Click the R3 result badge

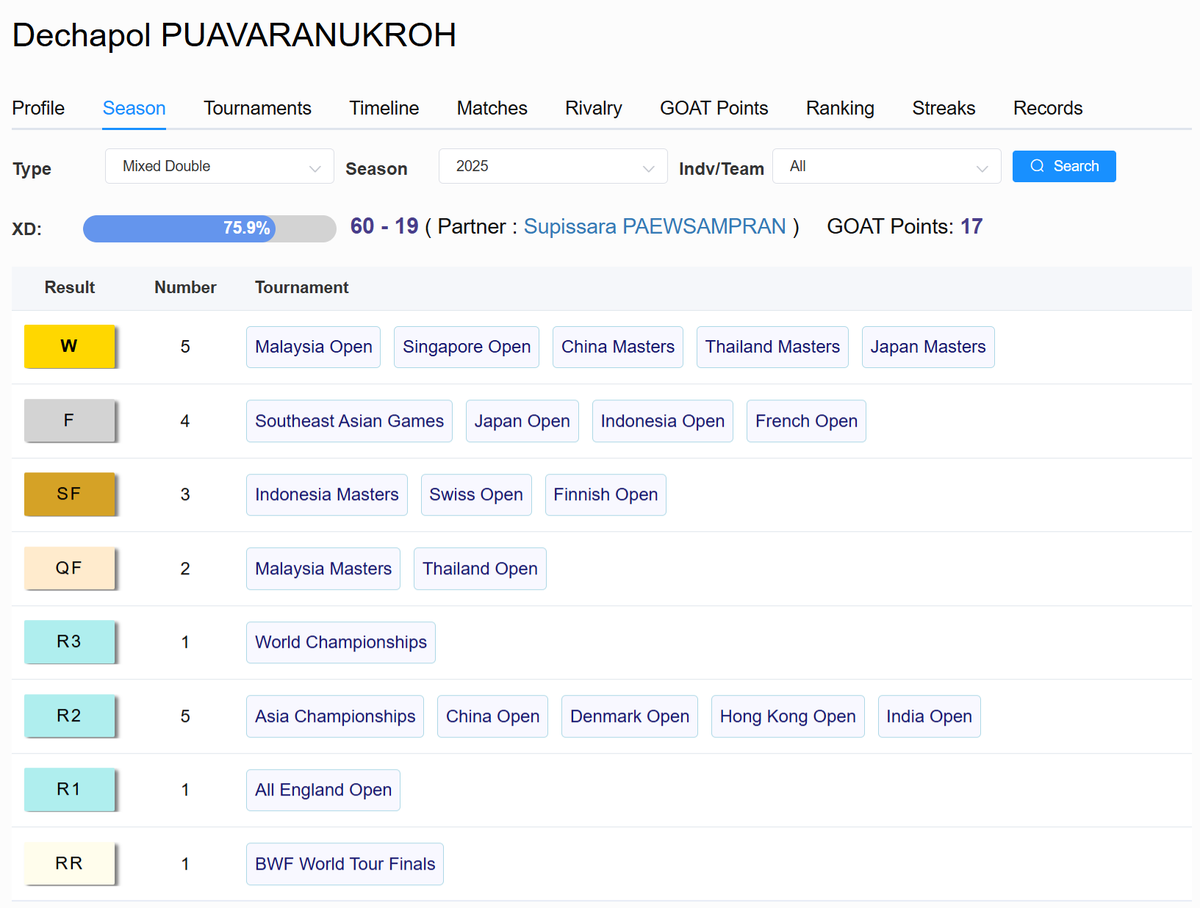tap(69, 642)
